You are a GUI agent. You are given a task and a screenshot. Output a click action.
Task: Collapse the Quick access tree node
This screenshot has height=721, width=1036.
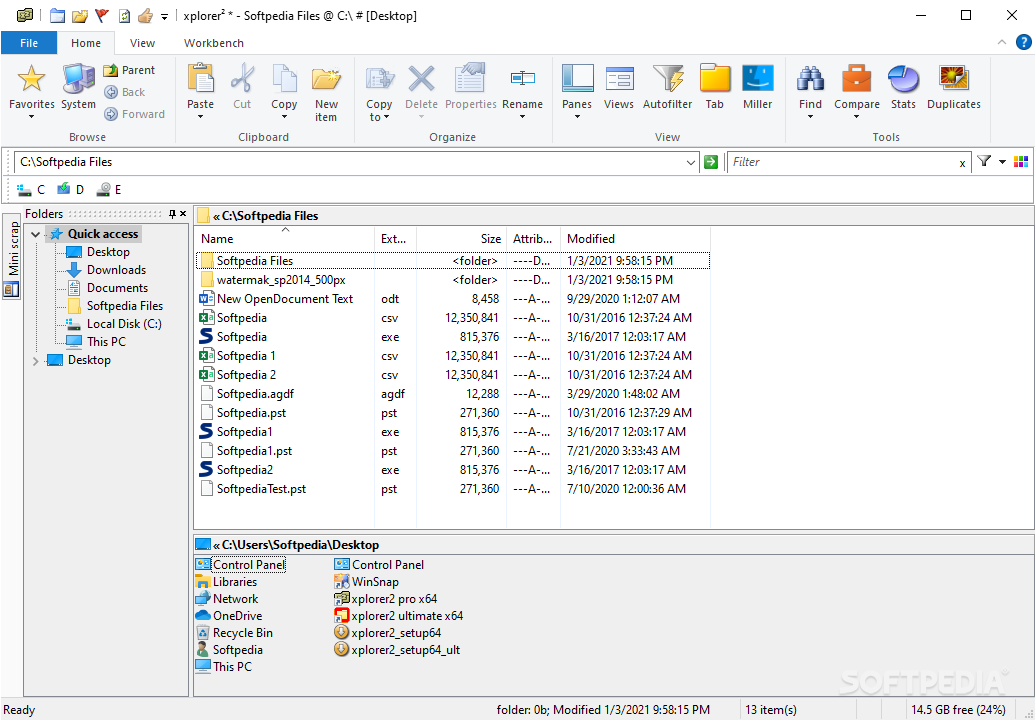(36, 234)
